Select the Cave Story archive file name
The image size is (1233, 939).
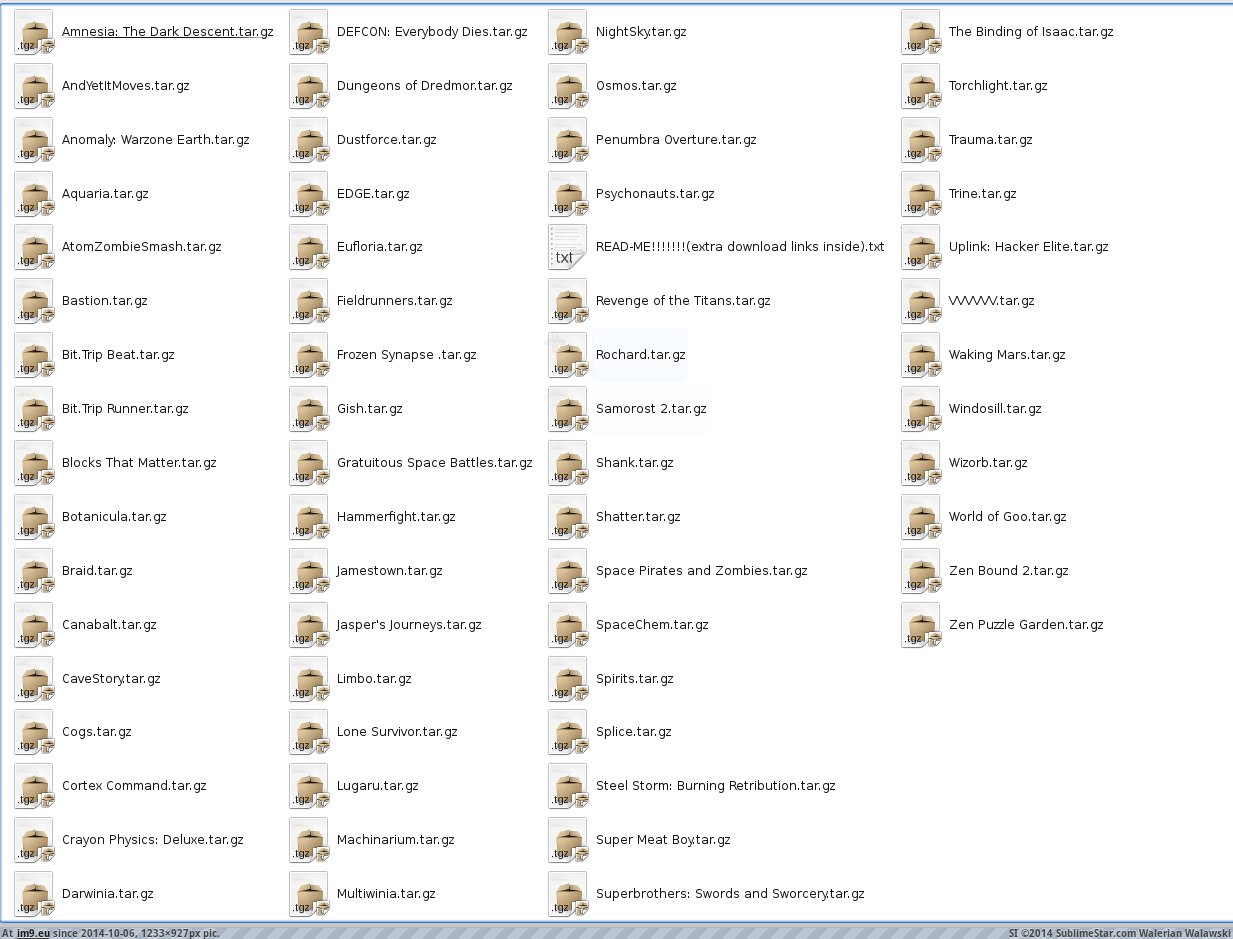pyautogui.click(x=111, y=679)
